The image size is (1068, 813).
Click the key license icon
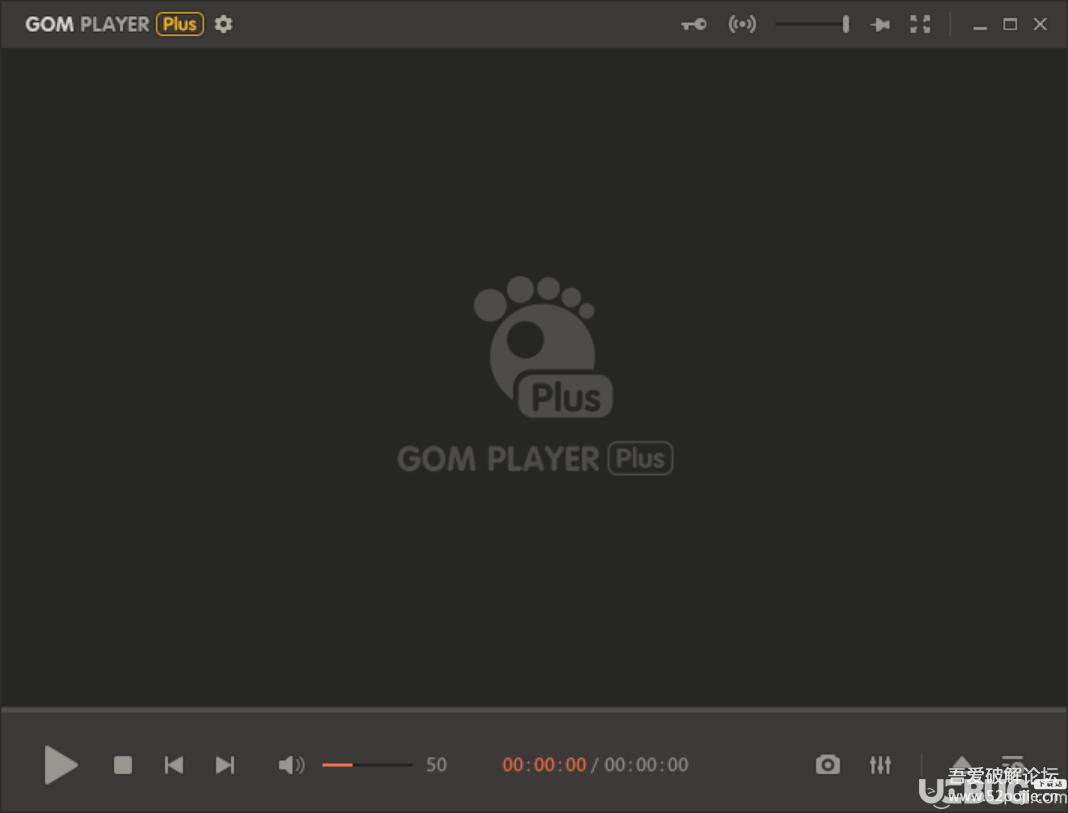coord(693,24)
